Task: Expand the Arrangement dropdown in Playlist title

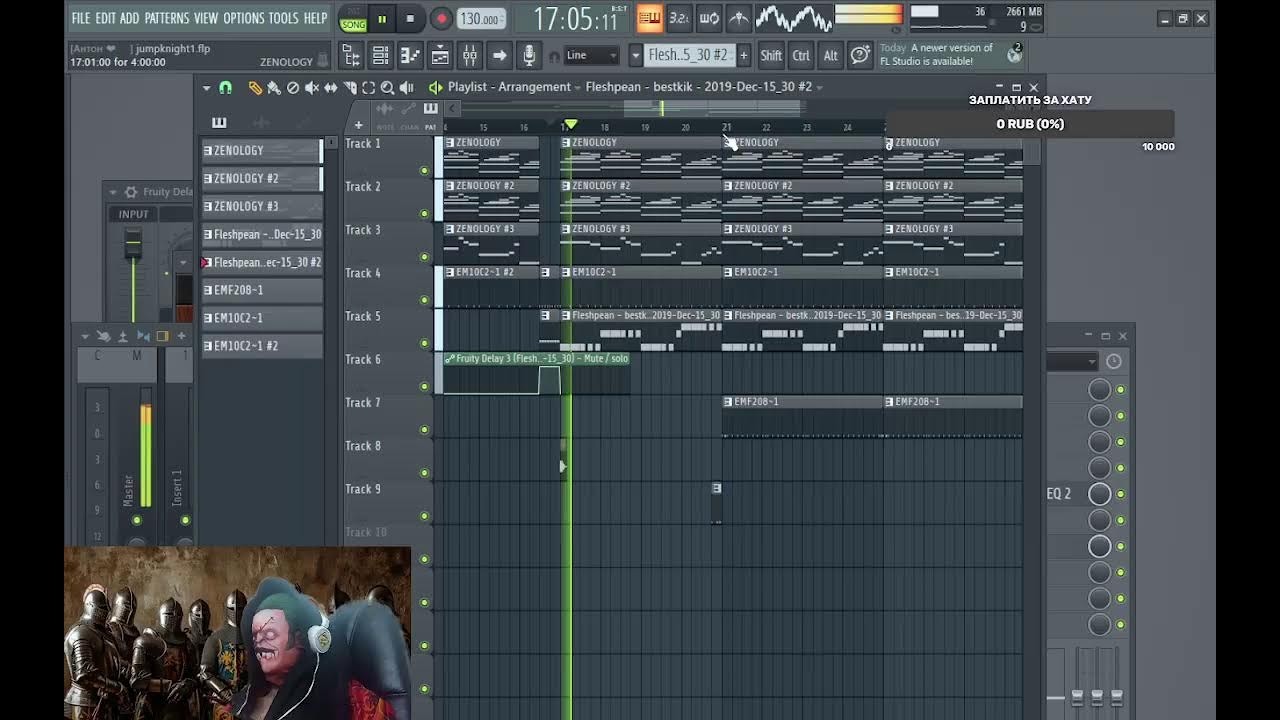Action: tap(577, 87)
